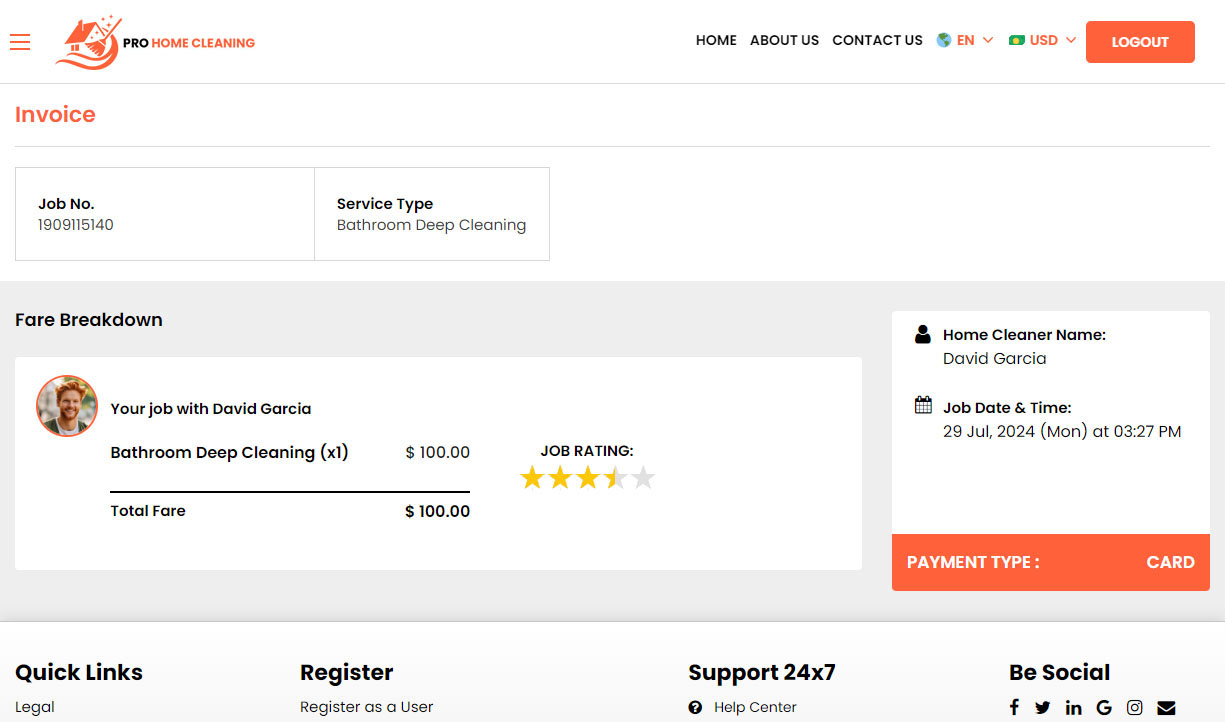The width and height of the screenshot is (1225, 722).
Task: Open the LinkedIn social icon
Action: point(1073,707)
